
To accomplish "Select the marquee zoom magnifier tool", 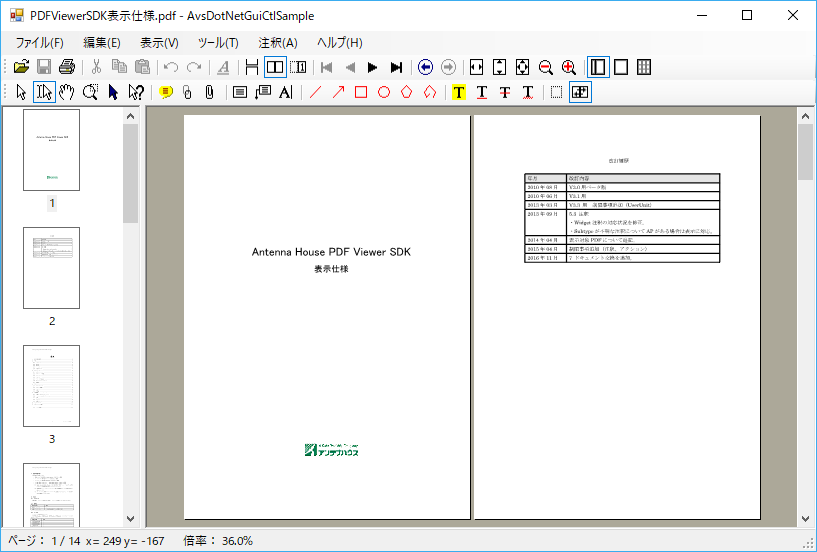I will pyautogui.click(x=90, y=92).
